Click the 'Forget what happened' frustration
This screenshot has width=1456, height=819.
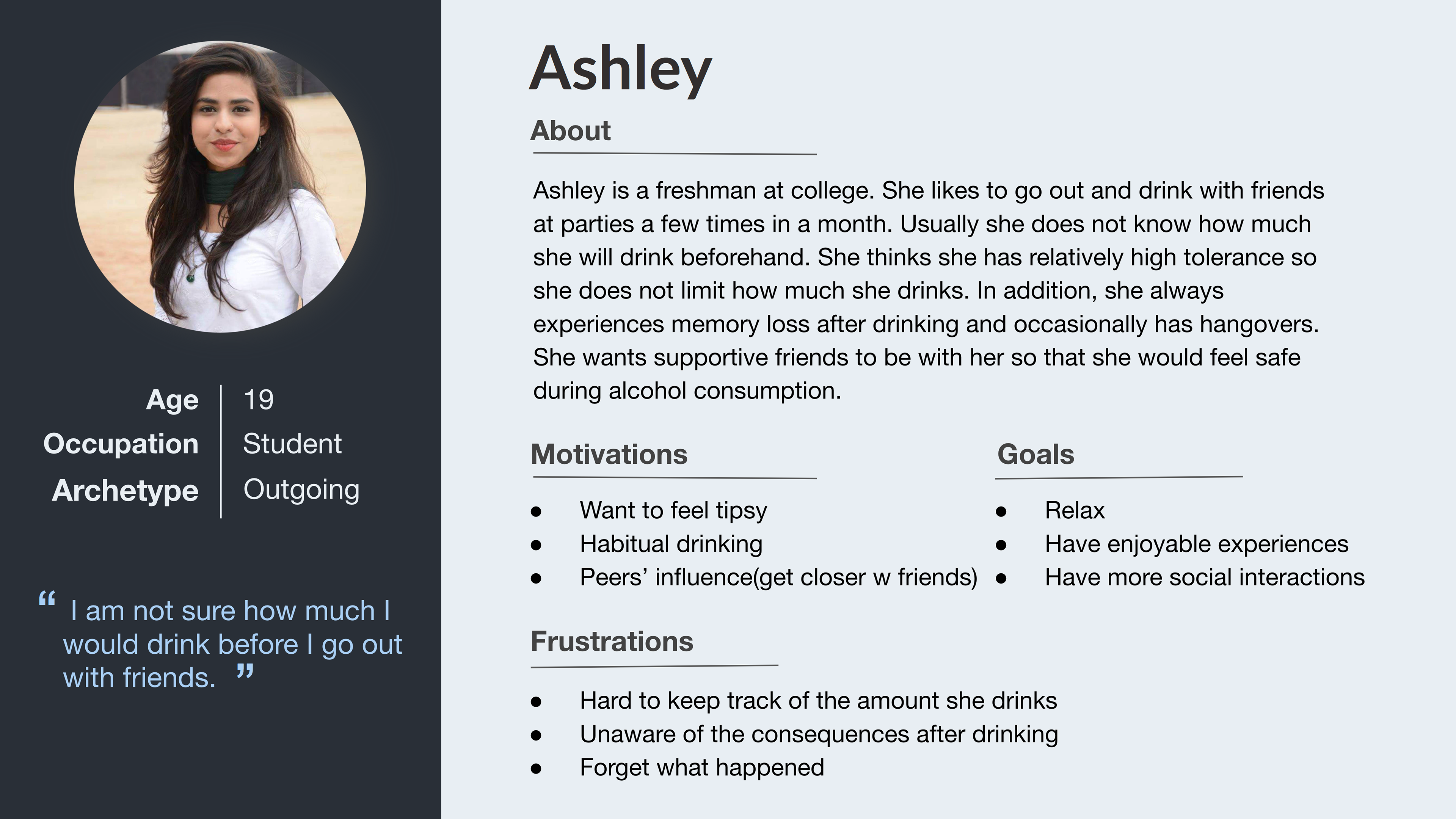[x=702, y=767]
